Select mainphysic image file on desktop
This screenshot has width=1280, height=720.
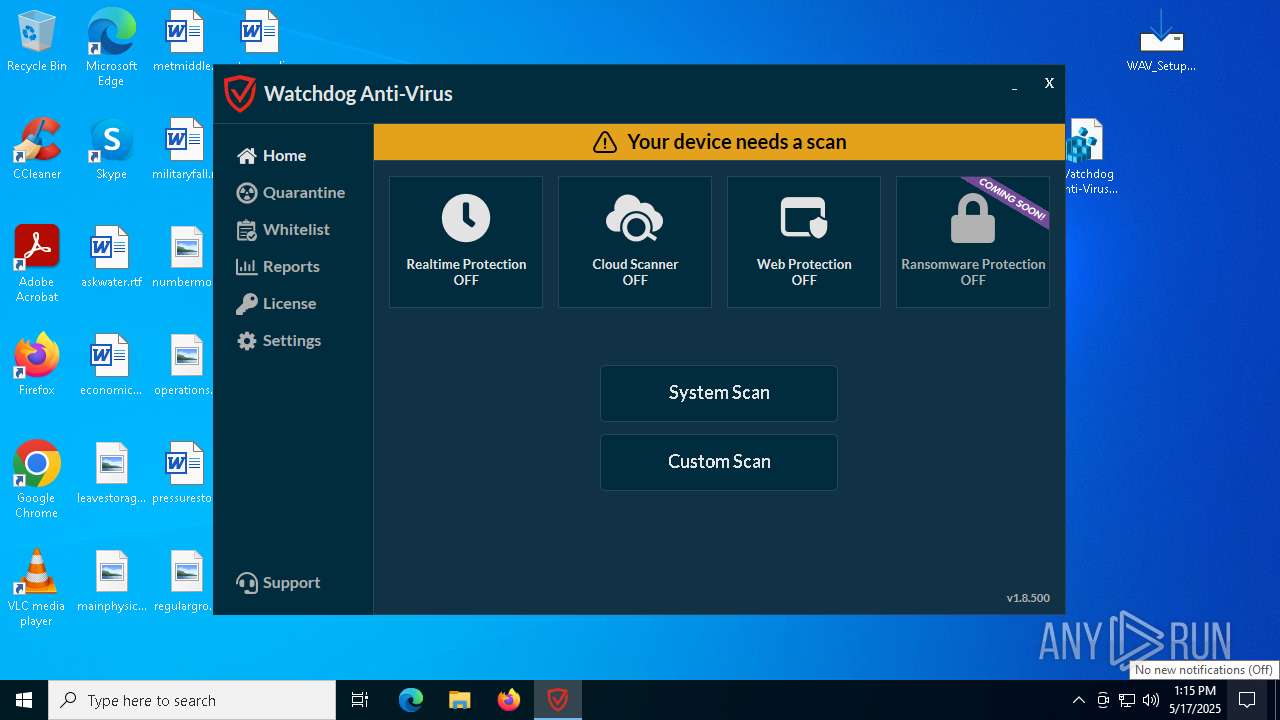[111, 581]
